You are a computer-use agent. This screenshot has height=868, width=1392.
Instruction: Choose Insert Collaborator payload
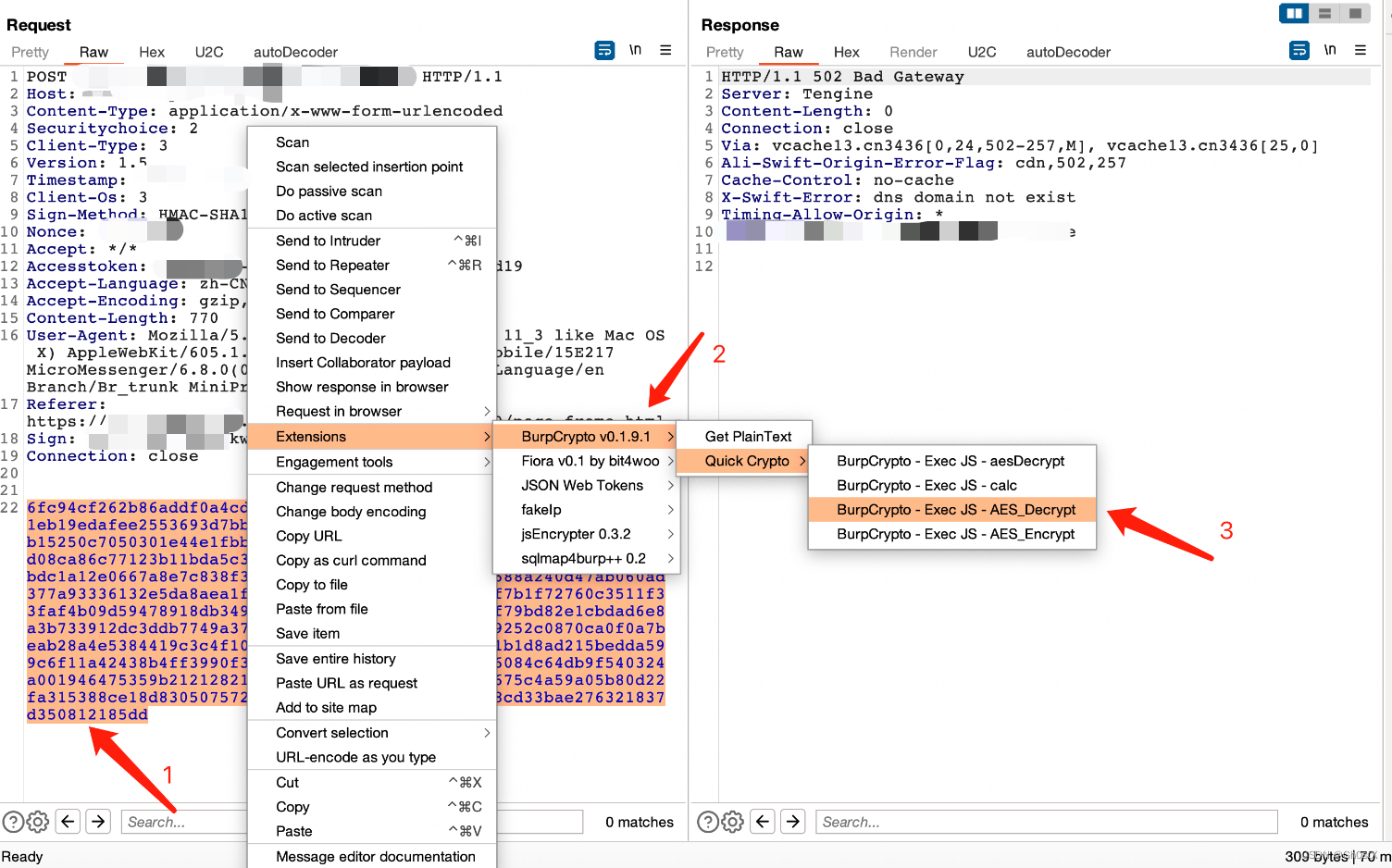(372, 363)
